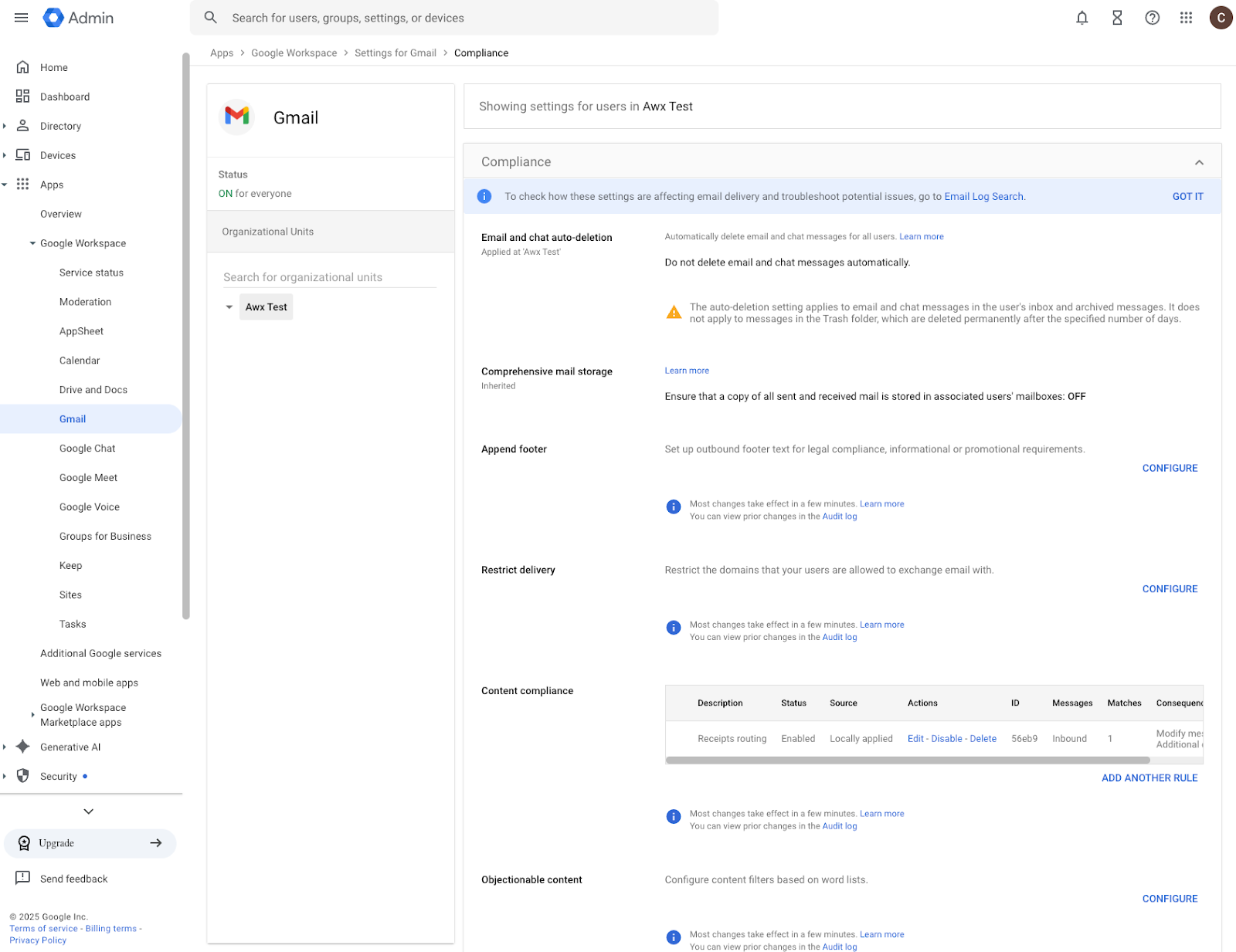Click the Upgrade arrow icon

156,843
